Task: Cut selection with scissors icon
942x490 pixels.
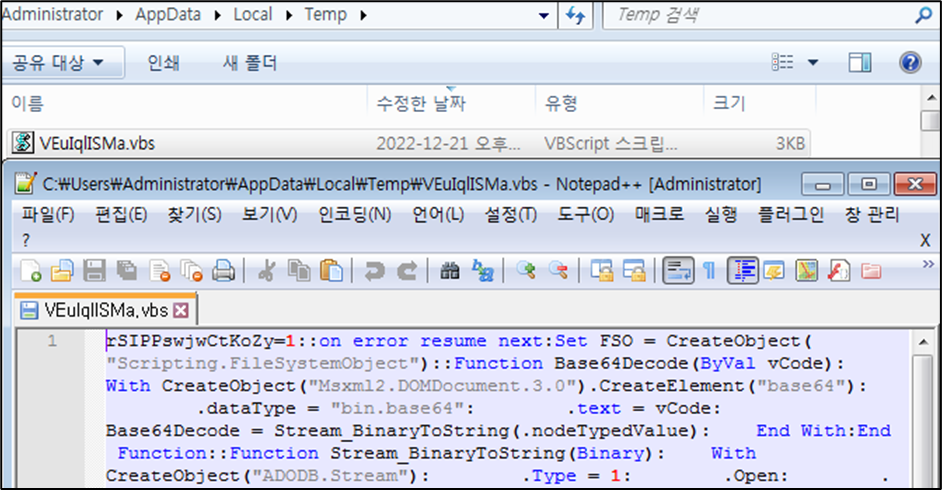Action: point(266,271)
